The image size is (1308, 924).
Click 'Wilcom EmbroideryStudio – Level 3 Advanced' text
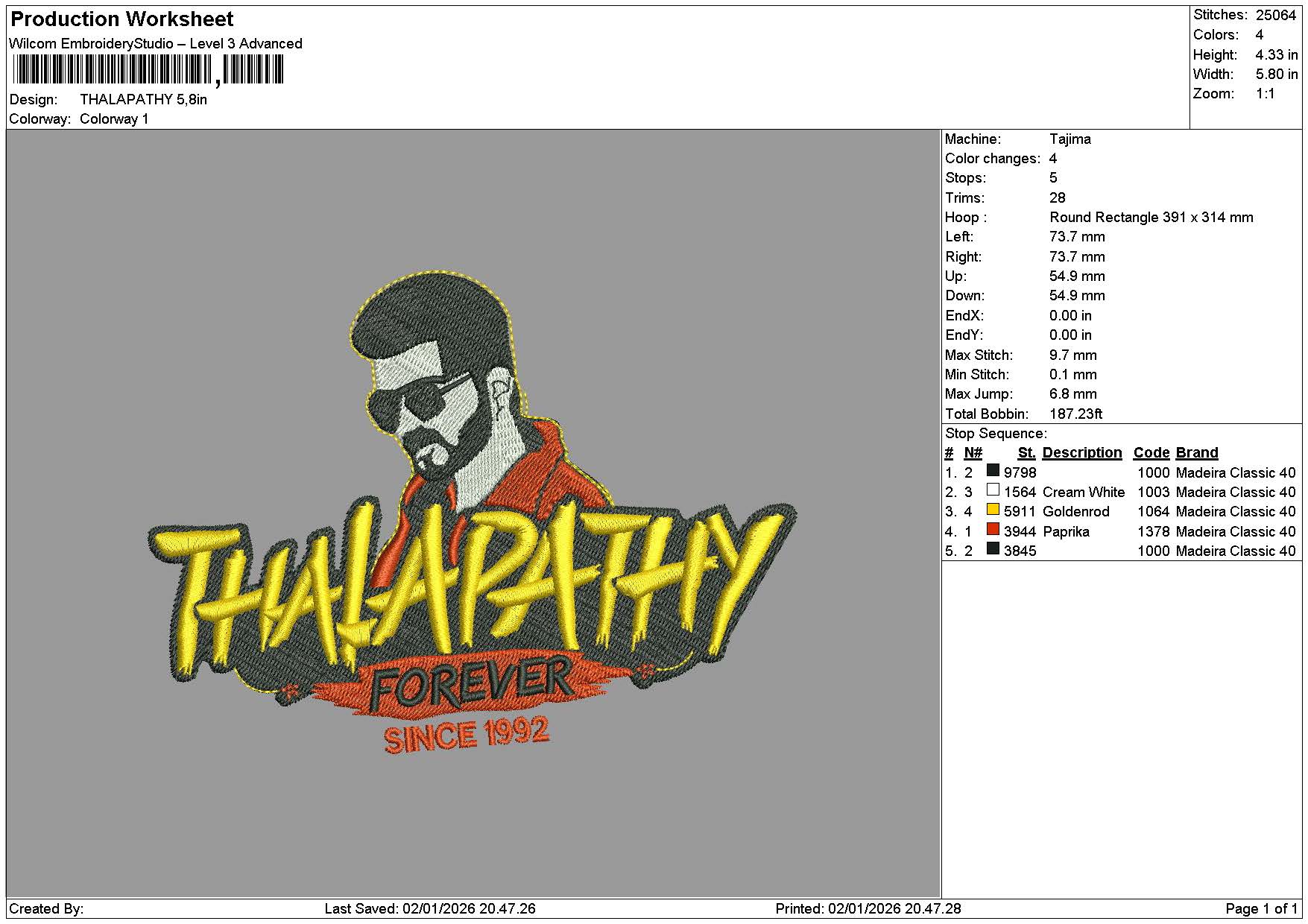tap(156, 44)
